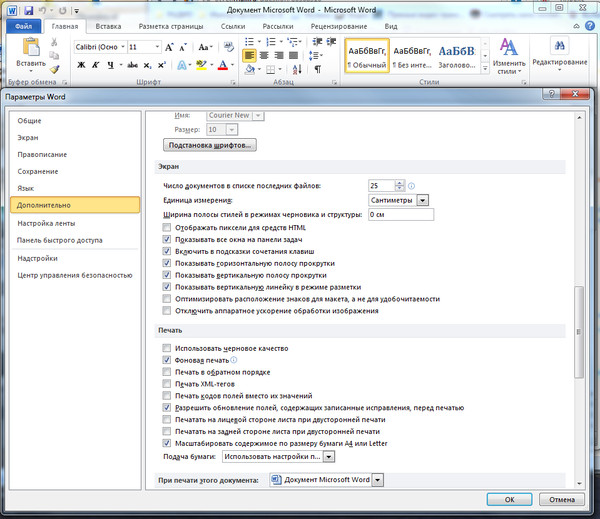Start a numbered list
The image size is (600, 519).
(x=271, y=41)
